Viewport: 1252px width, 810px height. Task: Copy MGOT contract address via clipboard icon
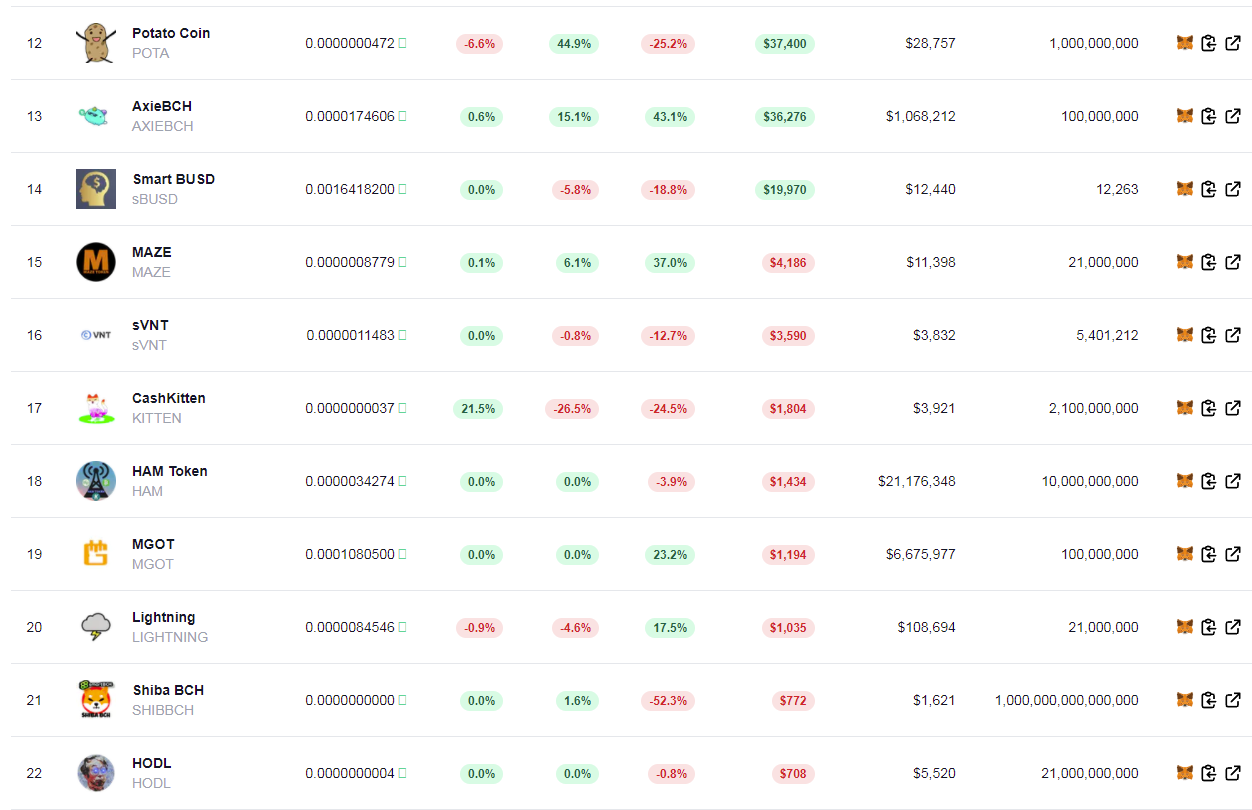1209,554
